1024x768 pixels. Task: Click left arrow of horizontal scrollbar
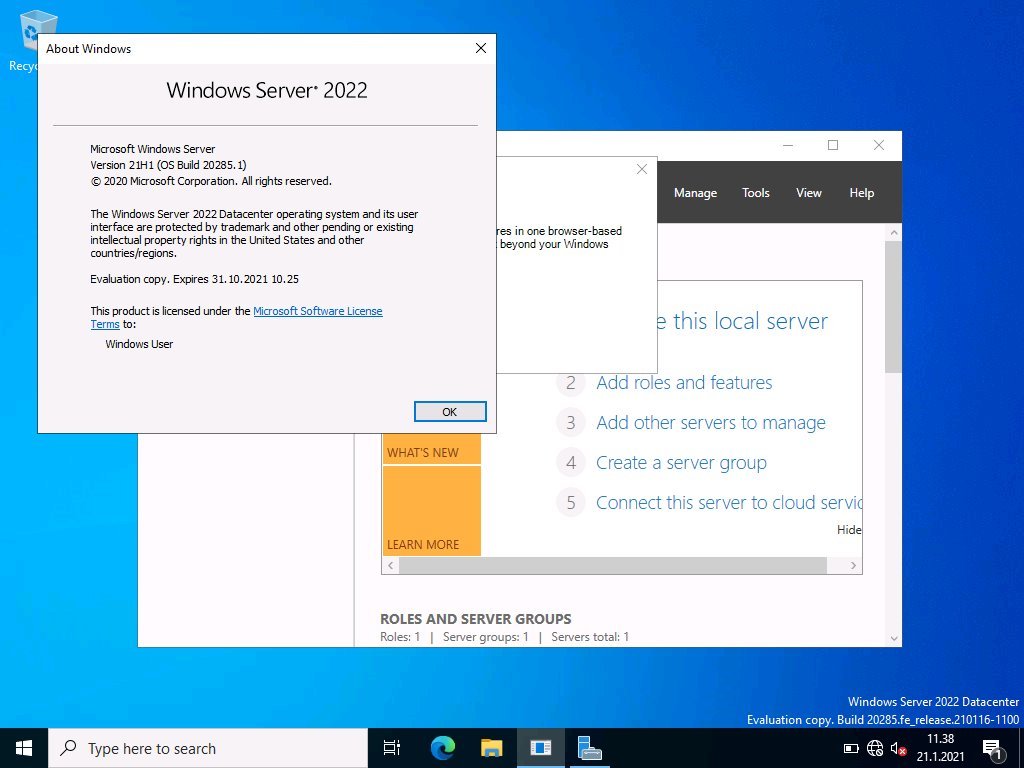point(391,566)
